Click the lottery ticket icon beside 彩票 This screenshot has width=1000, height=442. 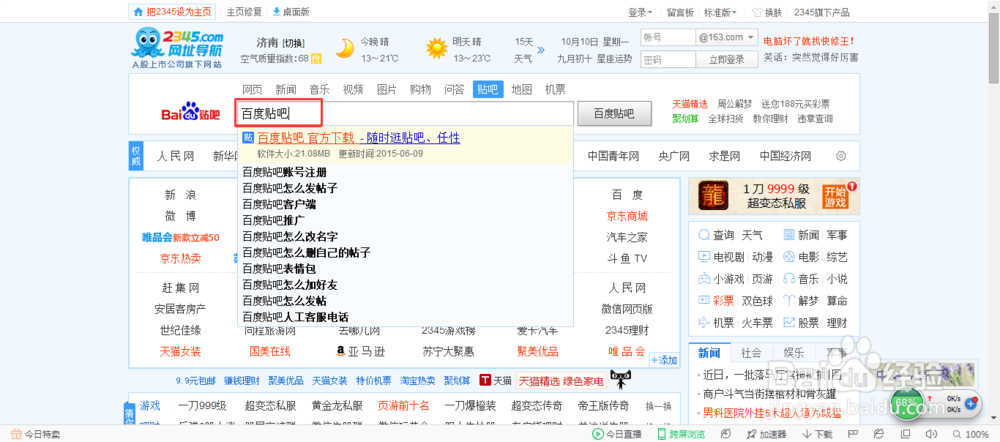coord(703,300)
